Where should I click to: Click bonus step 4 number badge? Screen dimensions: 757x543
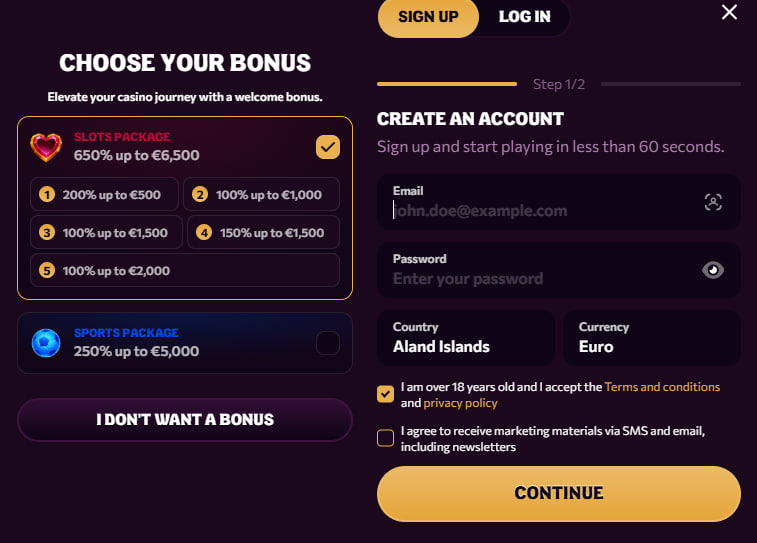204,233
